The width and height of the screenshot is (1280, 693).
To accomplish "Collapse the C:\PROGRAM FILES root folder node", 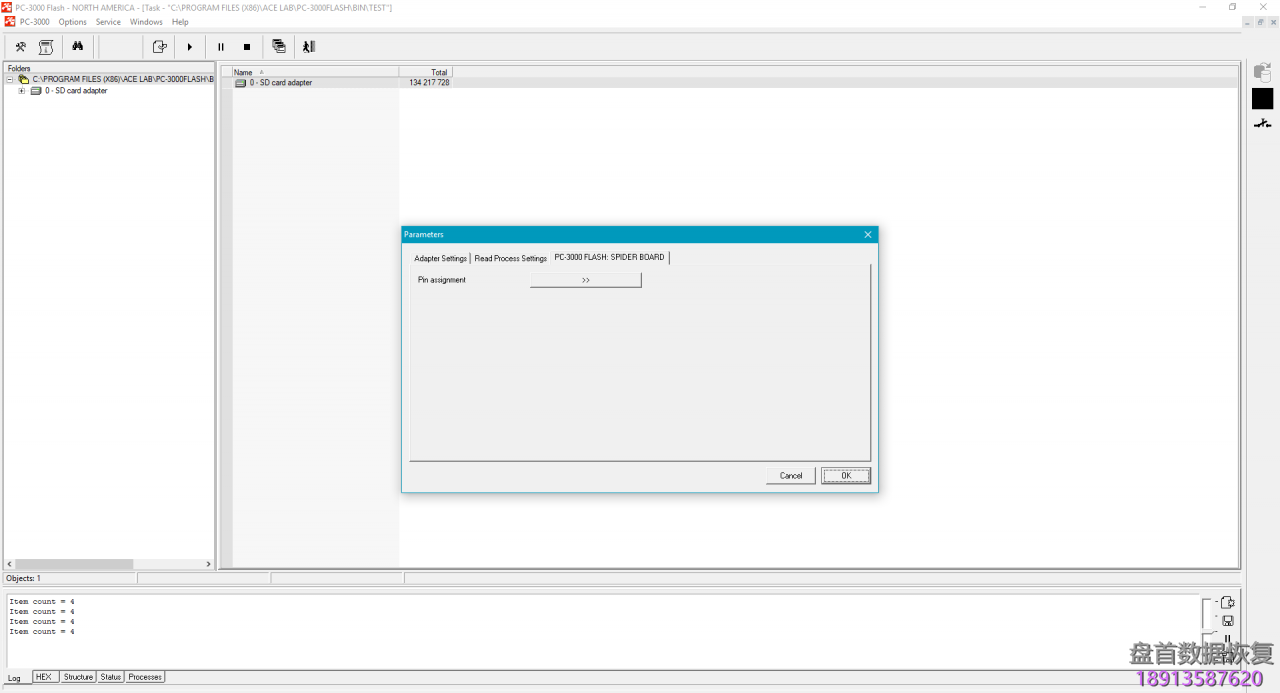I will tap(10, 79).
